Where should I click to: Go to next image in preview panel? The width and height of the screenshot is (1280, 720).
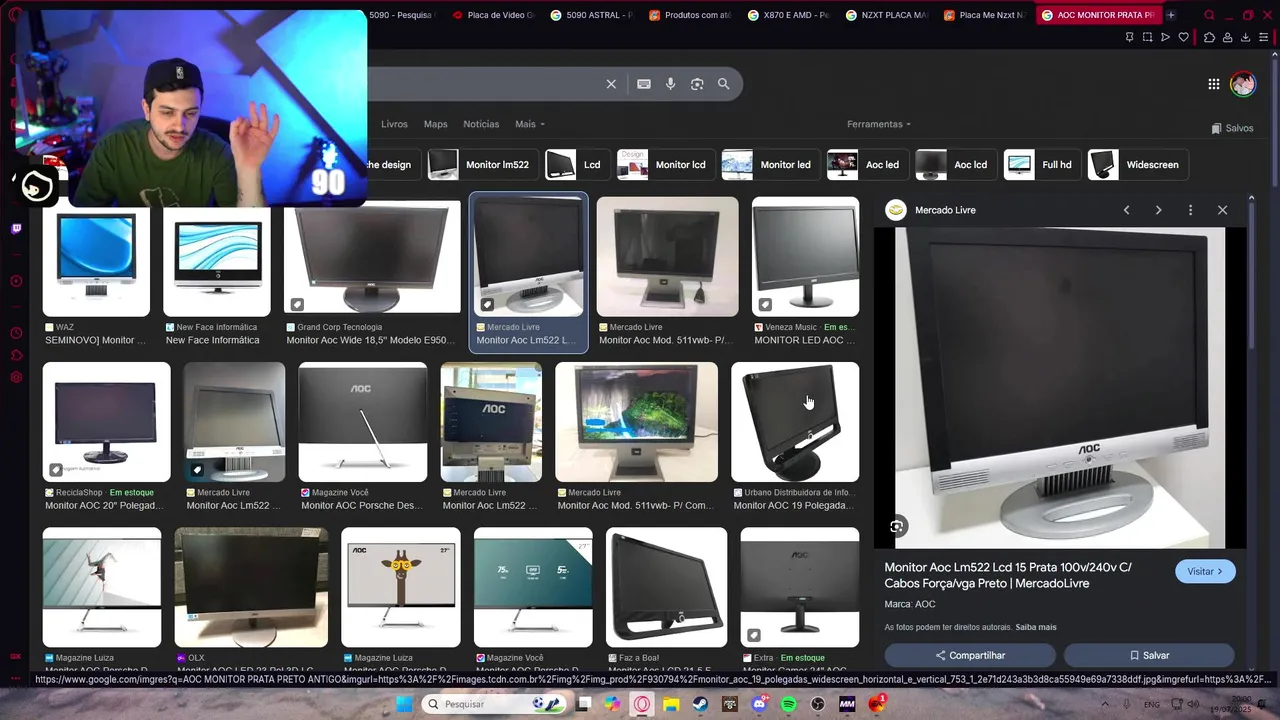coord(1158,210)
